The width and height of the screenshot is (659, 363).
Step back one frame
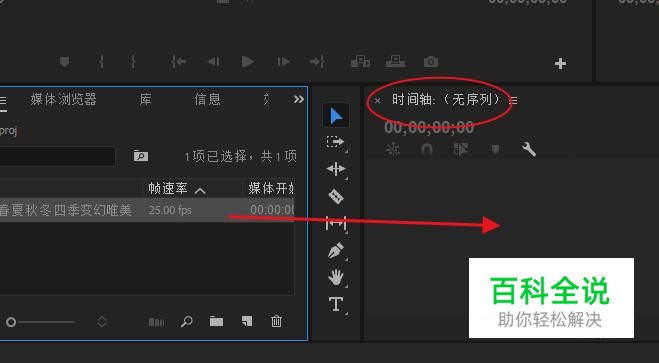213,62
